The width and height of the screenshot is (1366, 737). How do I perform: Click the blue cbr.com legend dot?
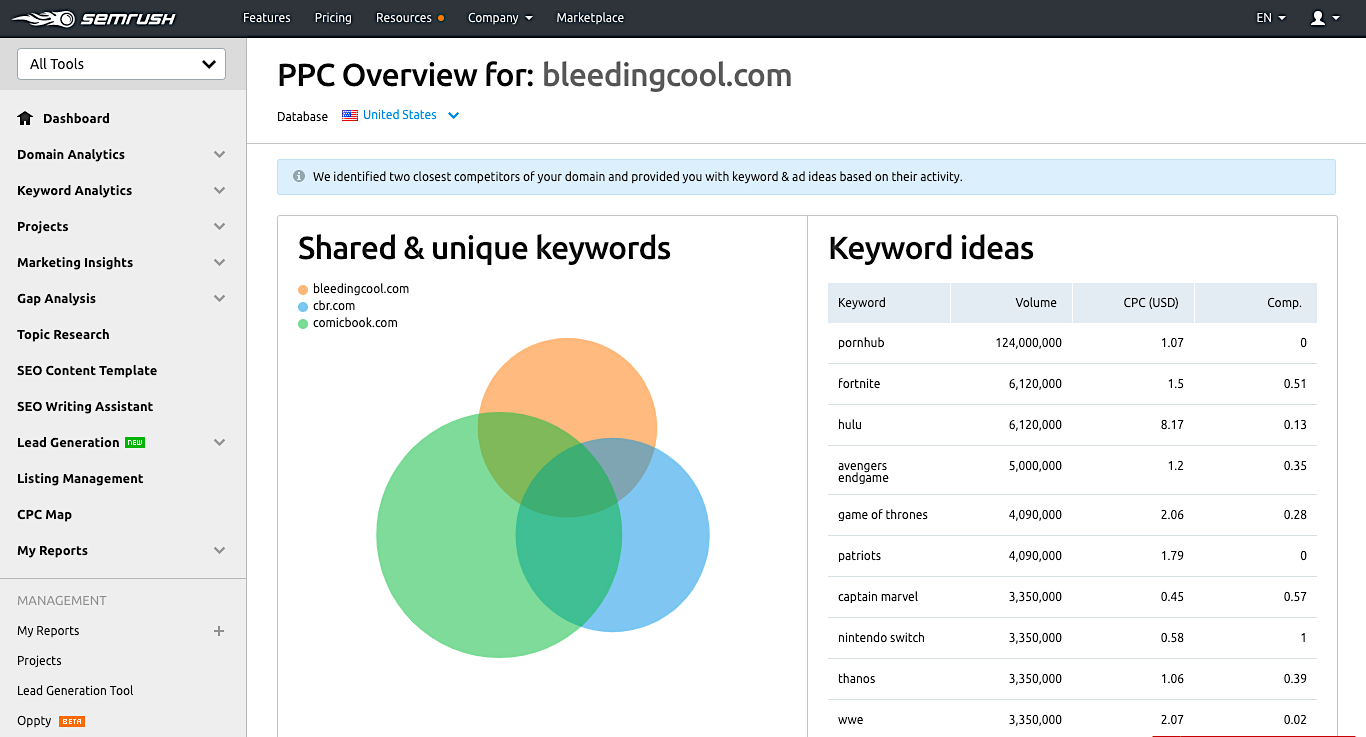(303, 306)
